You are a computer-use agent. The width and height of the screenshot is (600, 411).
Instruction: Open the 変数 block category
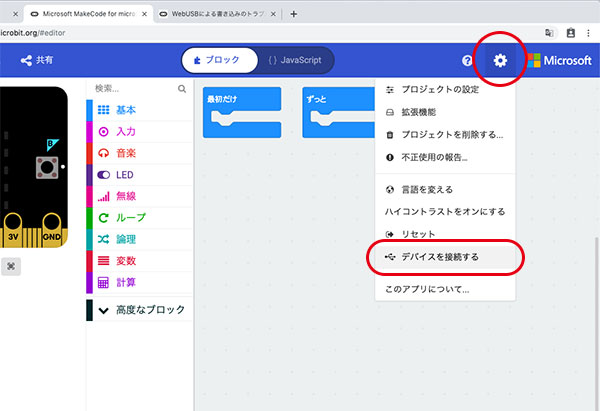(126, 260)
